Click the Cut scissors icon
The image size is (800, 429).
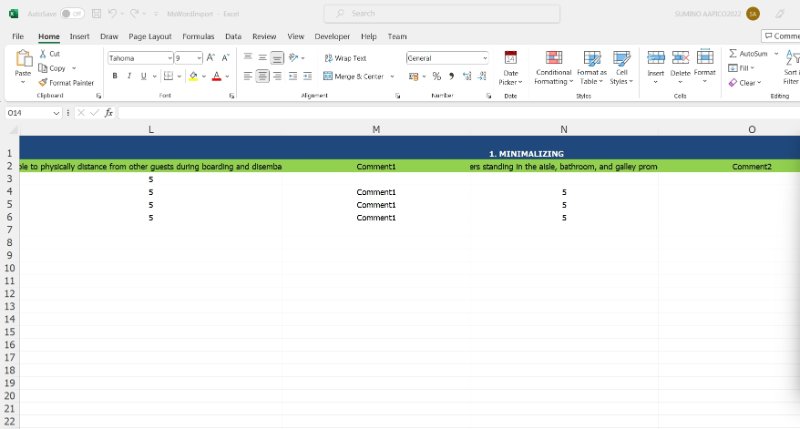point(42,54)
